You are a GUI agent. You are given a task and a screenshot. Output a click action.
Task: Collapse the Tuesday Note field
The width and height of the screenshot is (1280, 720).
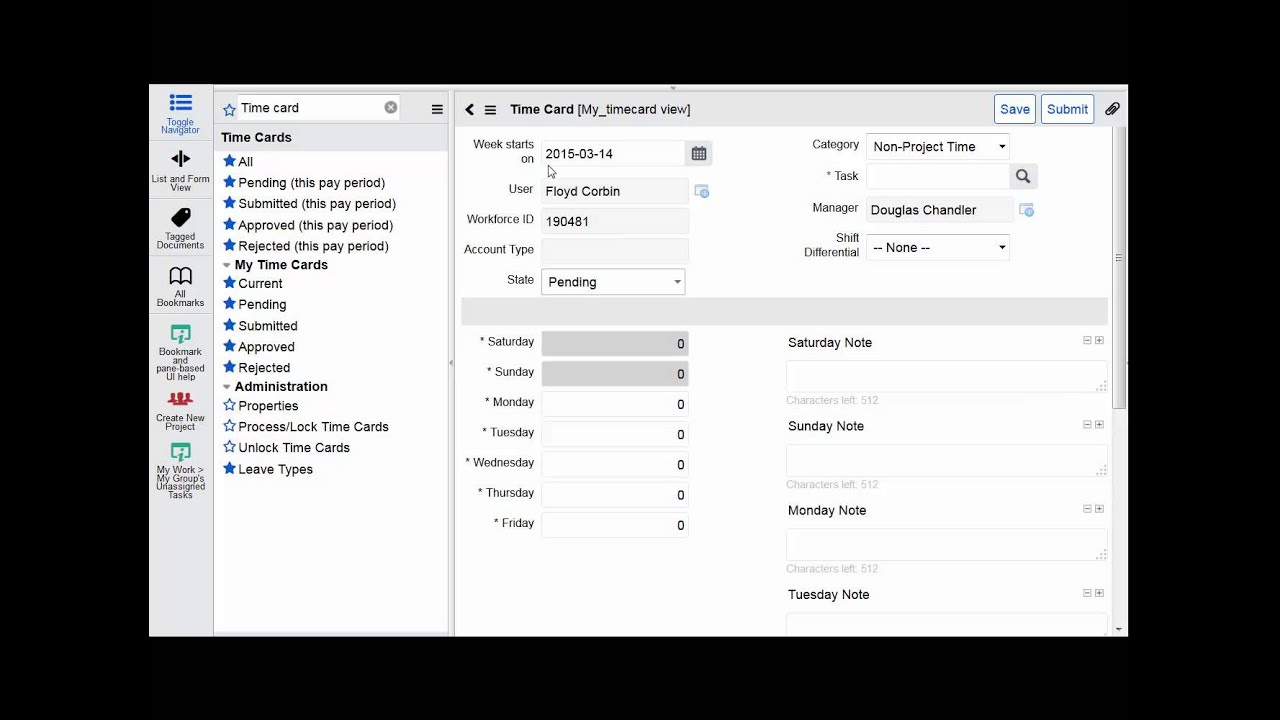coord(1087,592)
